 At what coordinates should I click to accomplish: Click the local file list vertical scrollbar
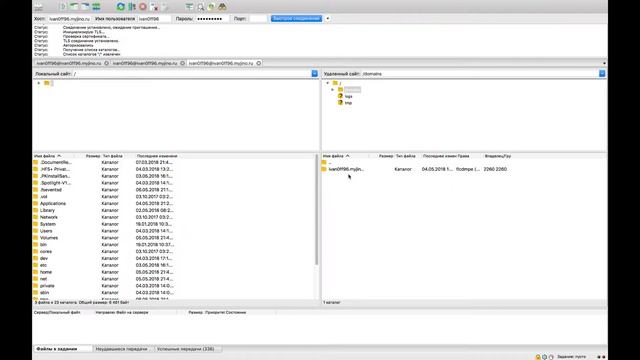[316, 209]
